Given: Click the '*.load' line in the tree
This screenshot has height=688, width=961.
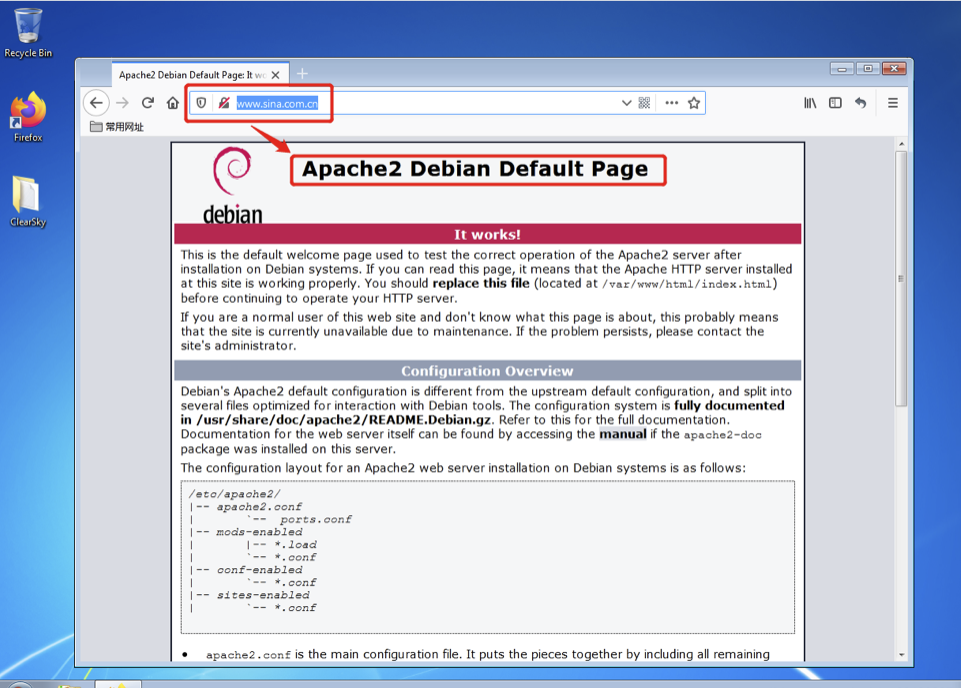Looking at the screenshot, I should point(295,545).
